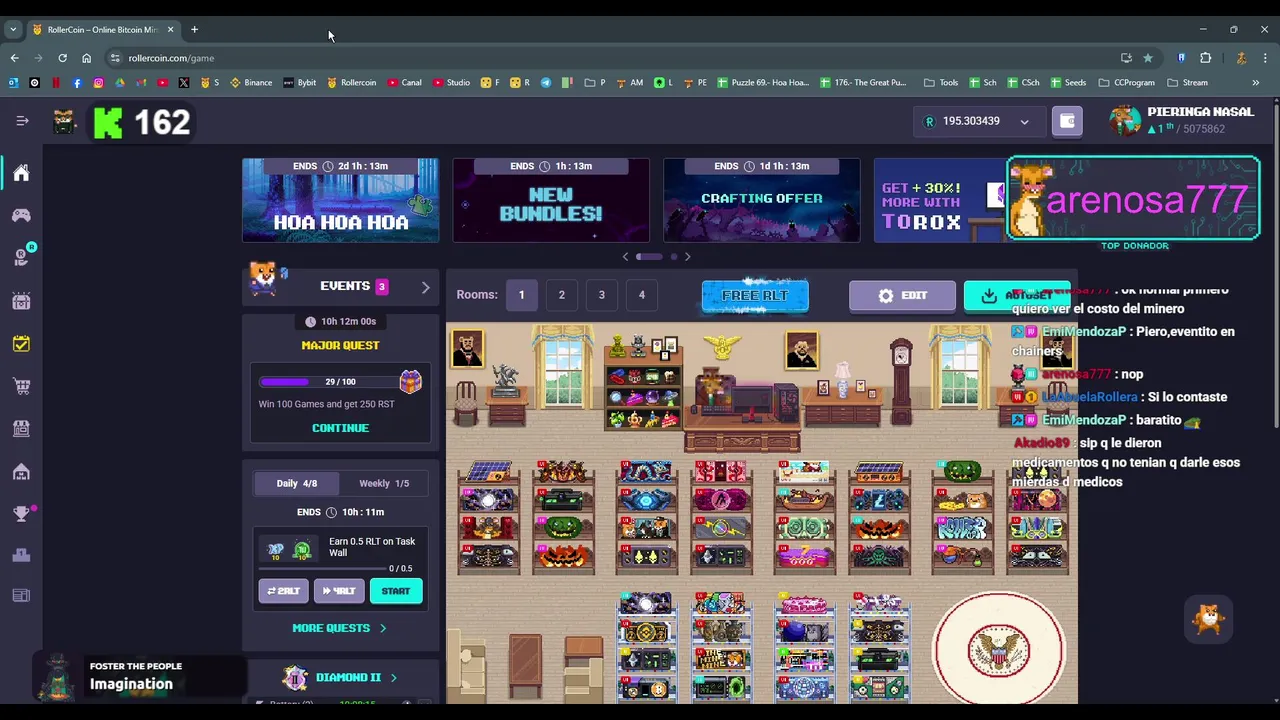Viewport: 1280px width, 720px height.
Task: Click the EDIT room button
Action: coord(902,296)
